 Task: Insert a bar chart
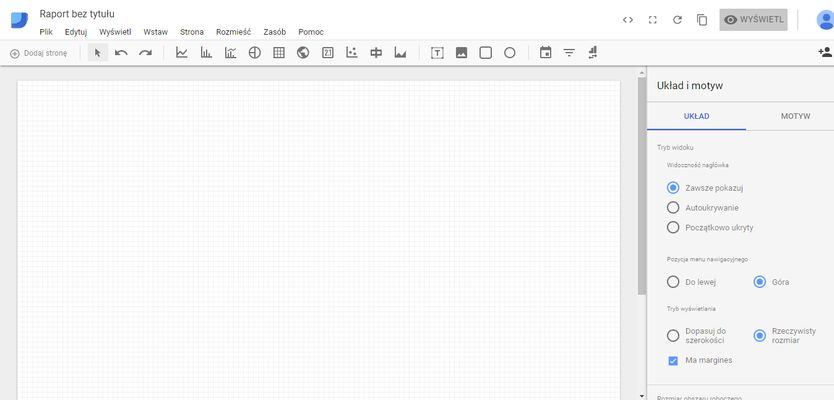pos(206,53)
